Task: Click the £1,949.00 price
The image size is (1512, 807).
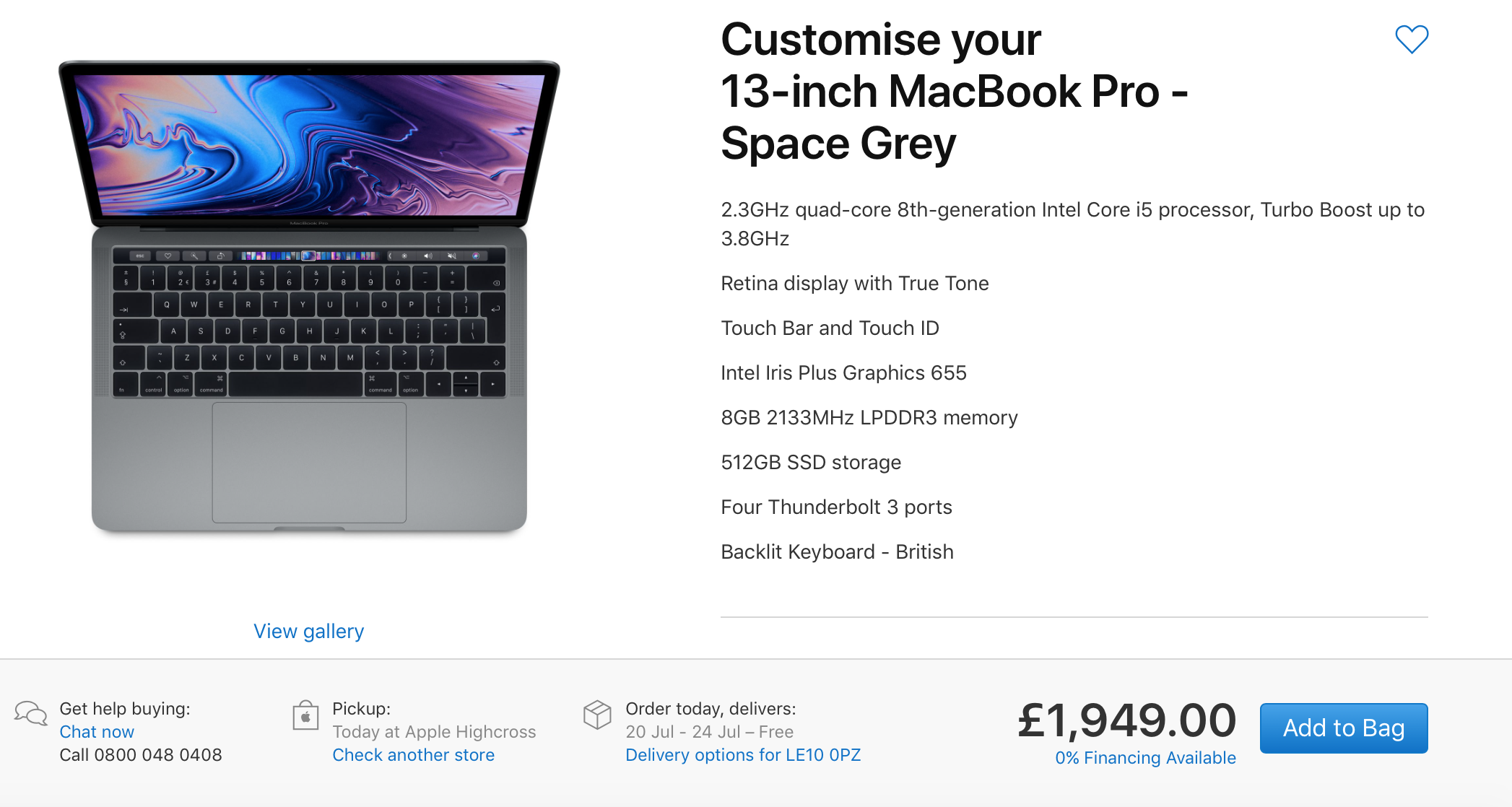Action: [1126, 720]
